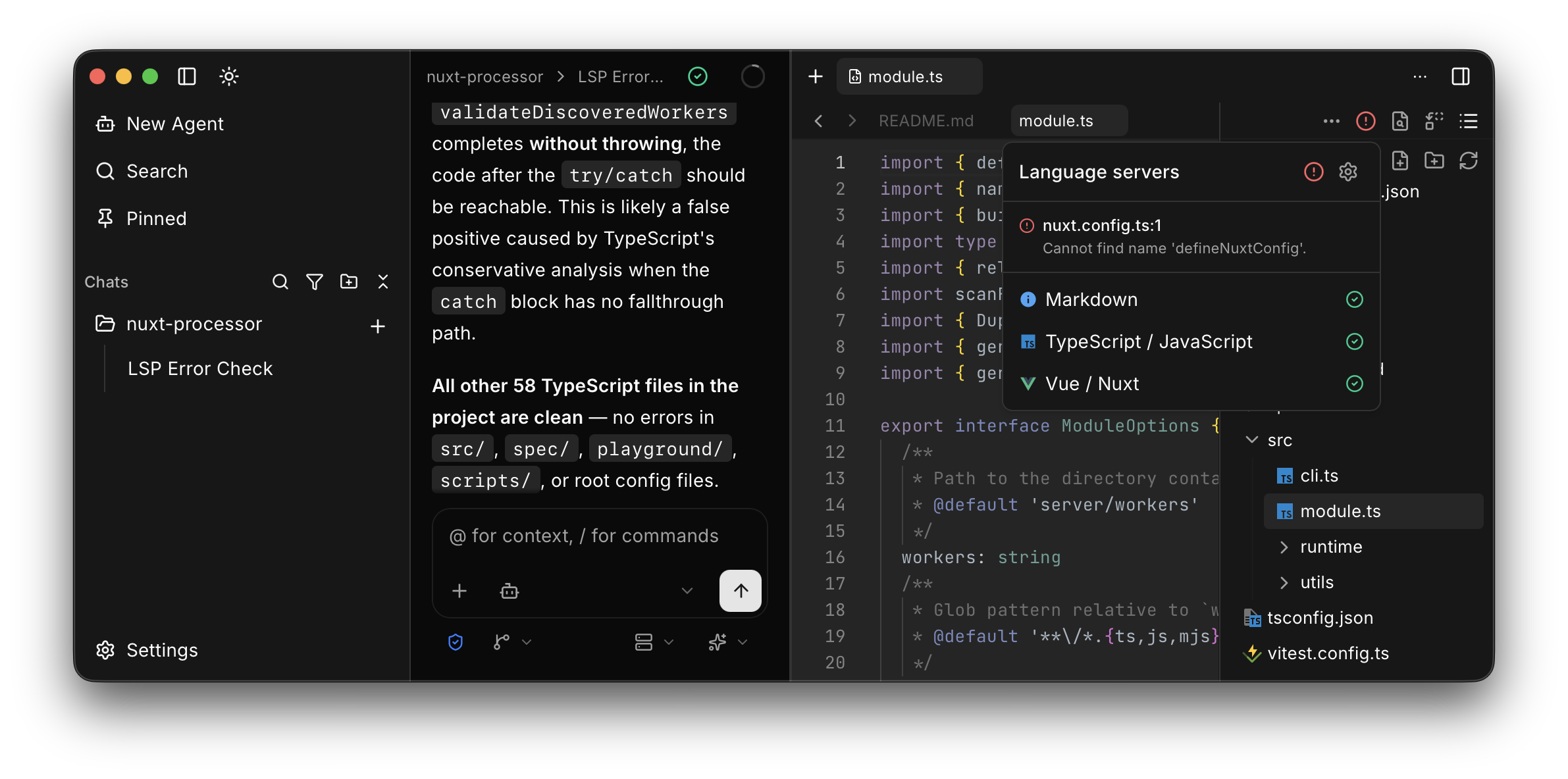This screenshot has height=779, width=1568.
Task: Click the Language servers error icon
Action: (x=1314, y=172)
